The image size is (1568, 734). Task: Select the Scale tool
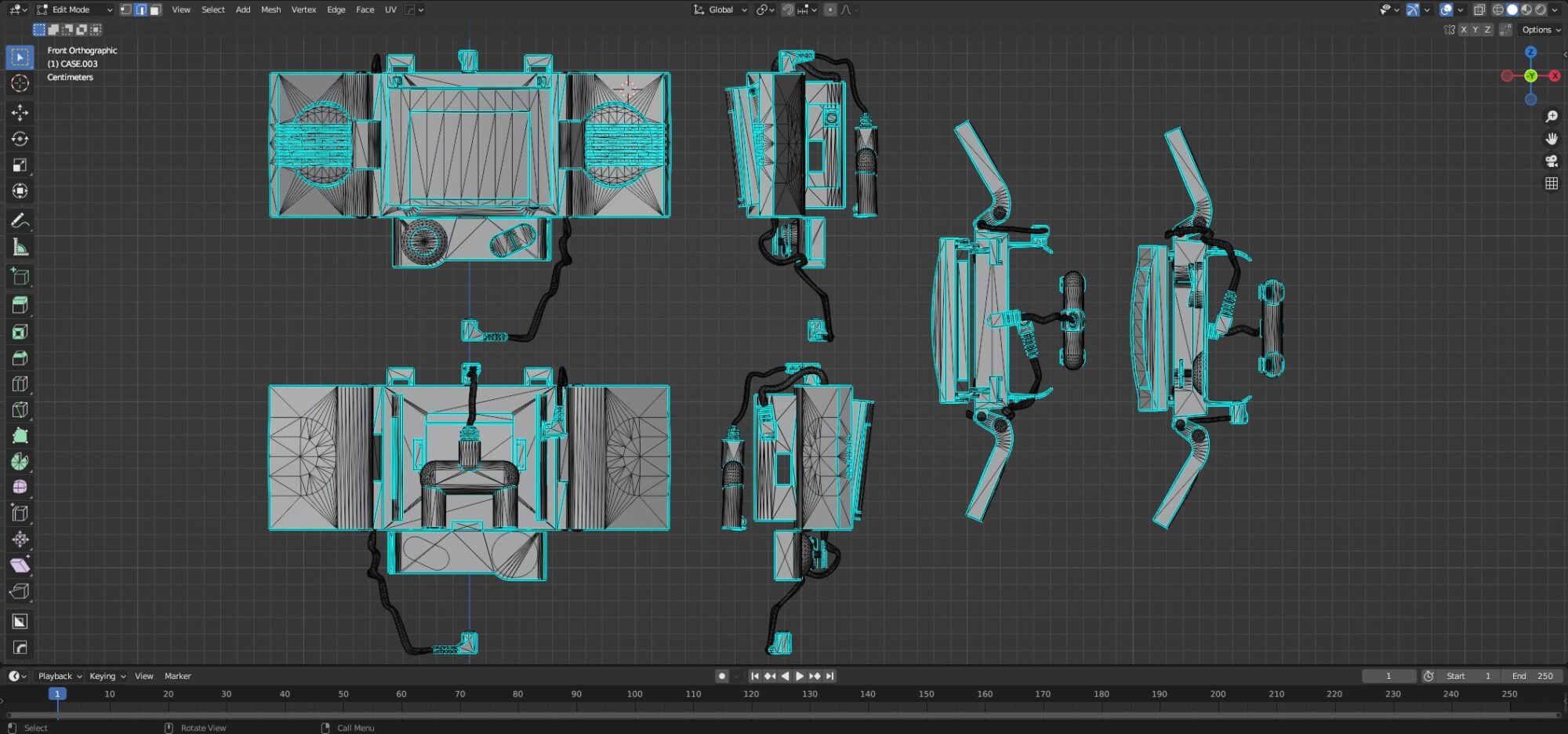click(x=20, y=165)
